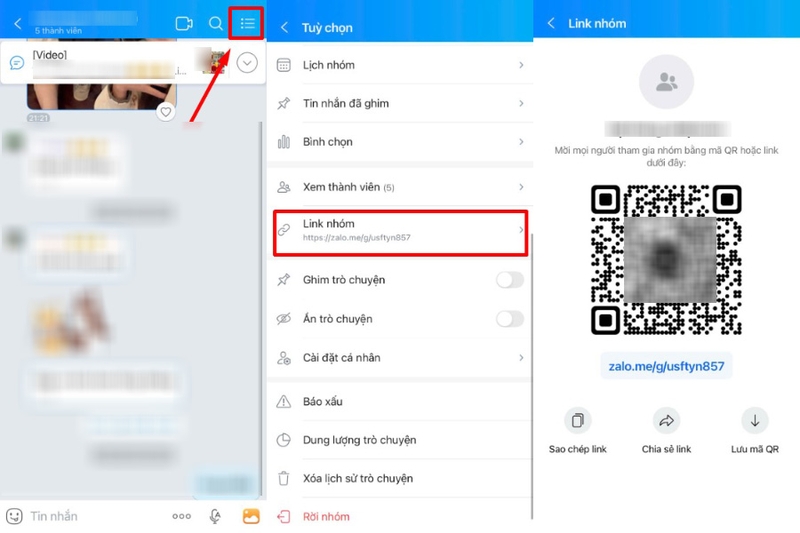
Task: Open Lịch nhóm group calendar
Action: point(400,65)
